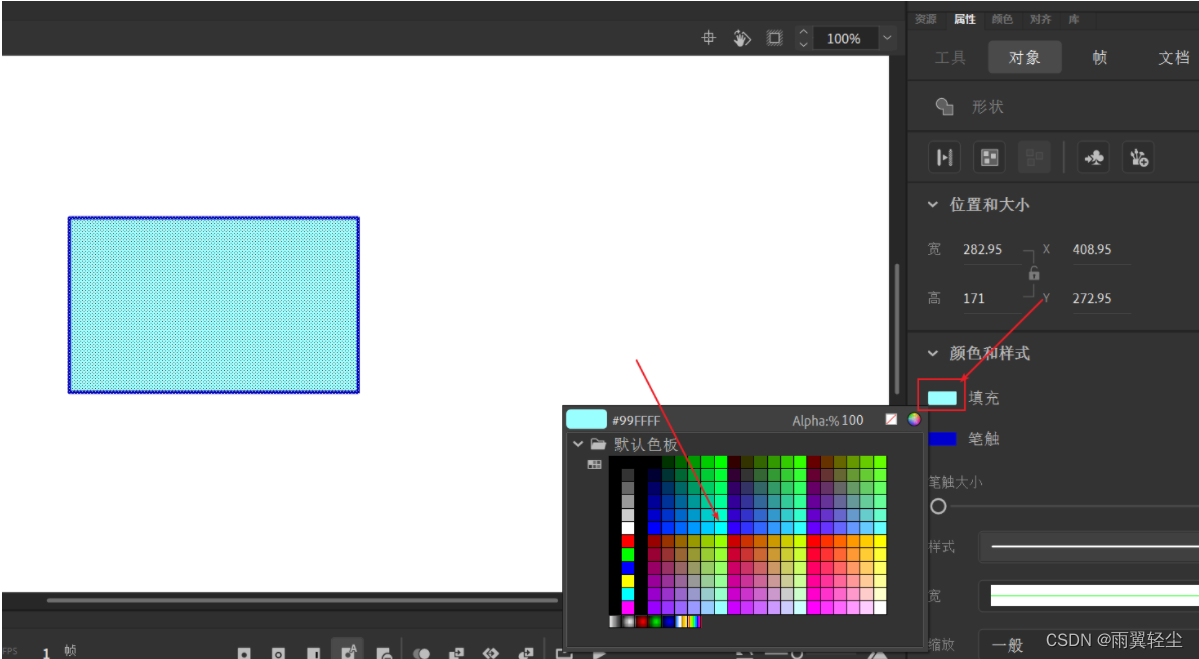The height and width of the screenshot is (659, 1199).
Task: Open the 填充 fill color swatch
Action: [942, 398]
